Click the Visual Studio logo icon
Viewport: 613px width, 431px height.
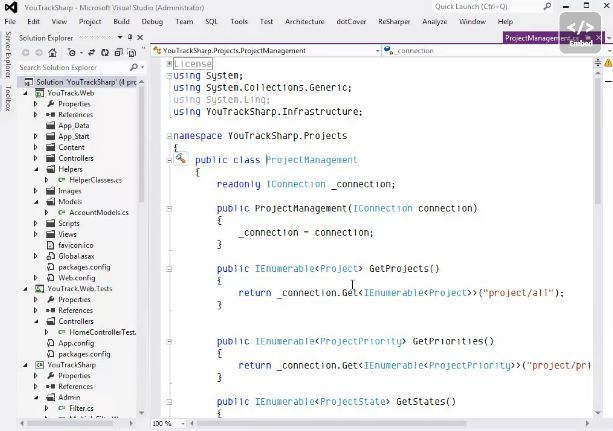(11, 7)
